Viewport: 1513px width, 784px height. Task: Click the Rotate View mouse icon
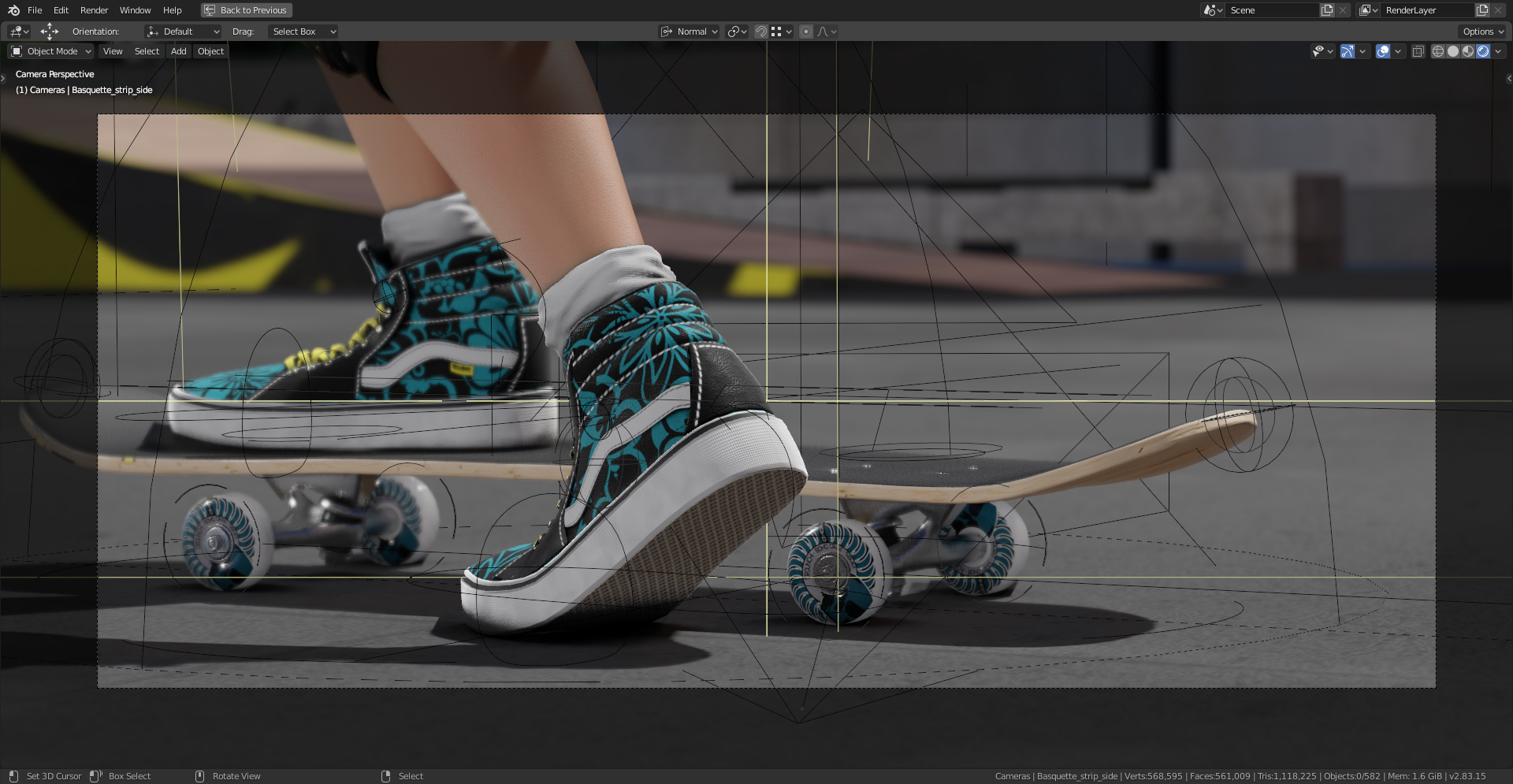coord(199,776)
